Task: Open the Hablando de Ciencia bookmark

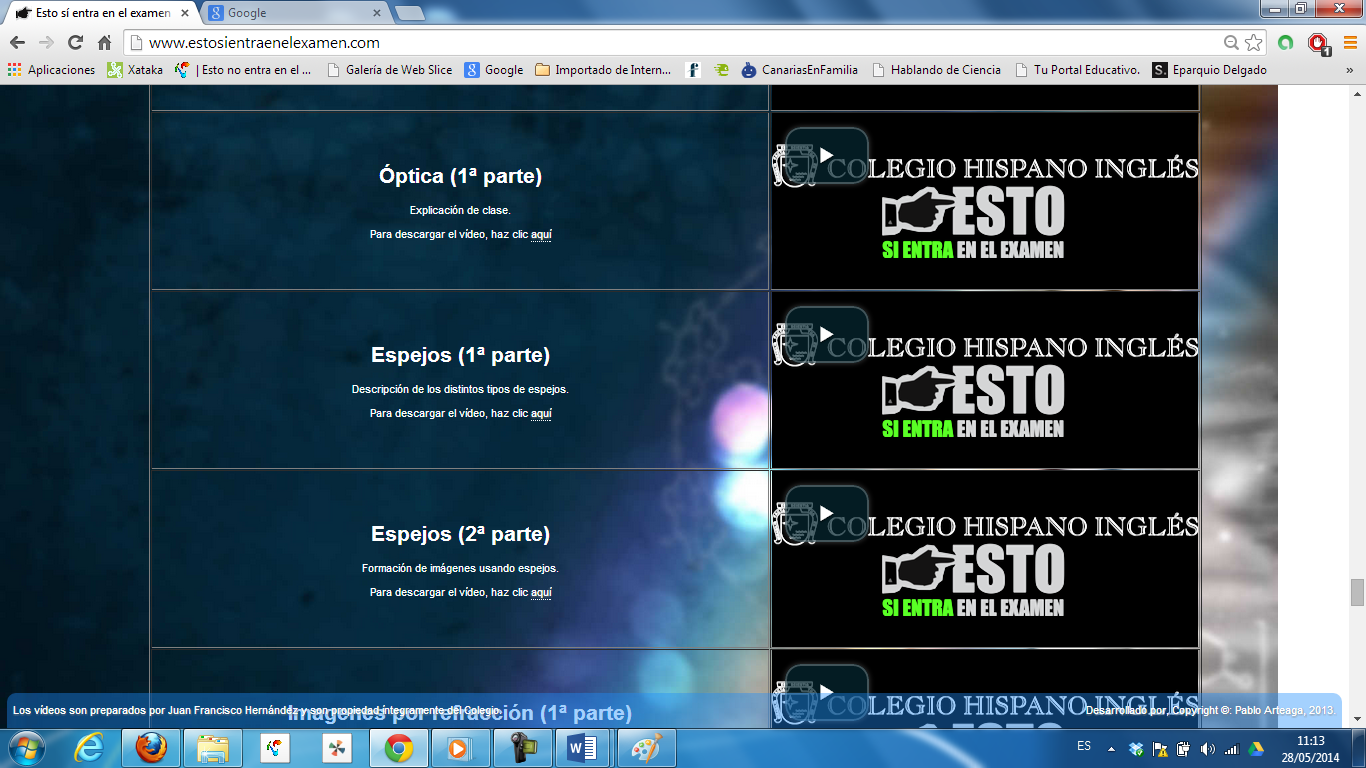Action: point(936,70)
